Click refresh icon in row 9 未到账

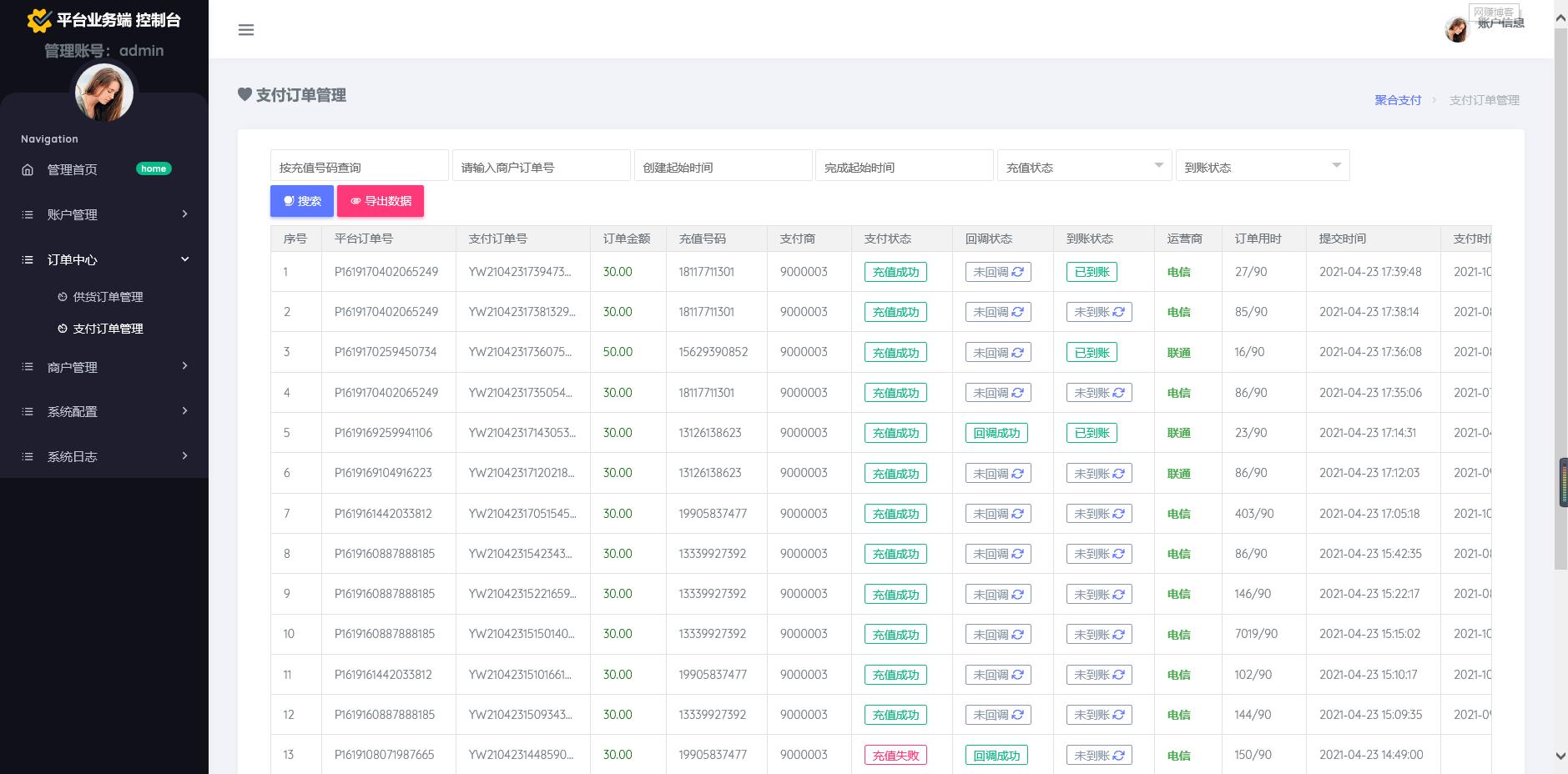coord(1119,595)
